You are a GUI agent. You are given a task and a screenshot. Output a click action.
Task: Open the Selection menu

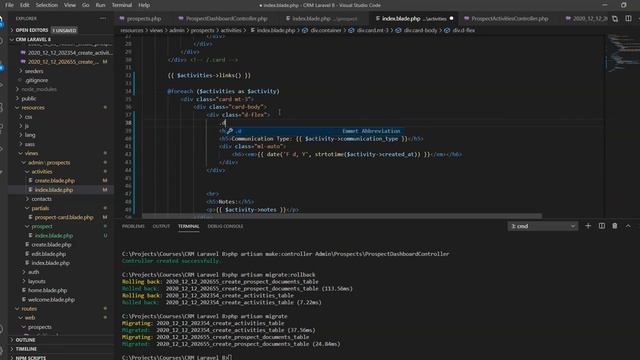tap(47, 5)
